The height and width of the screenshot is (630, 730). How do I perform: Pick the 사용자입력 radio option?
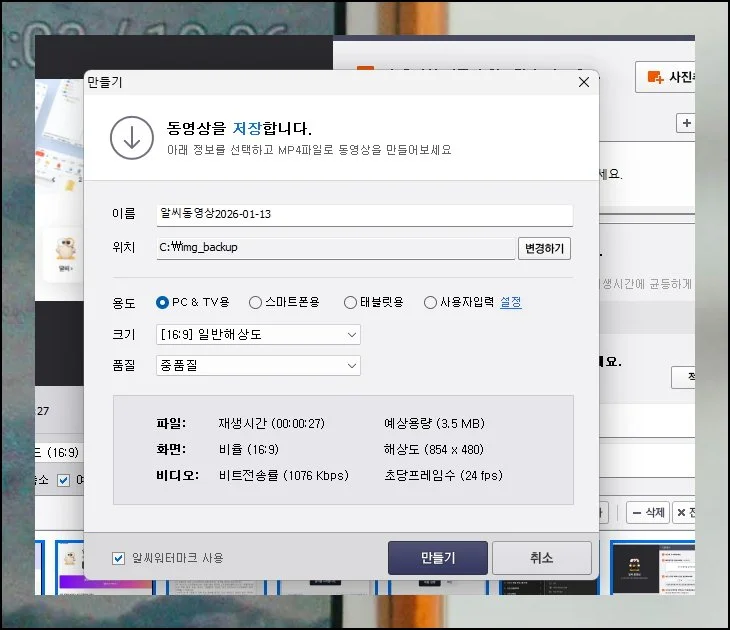[x=430, y=302]
